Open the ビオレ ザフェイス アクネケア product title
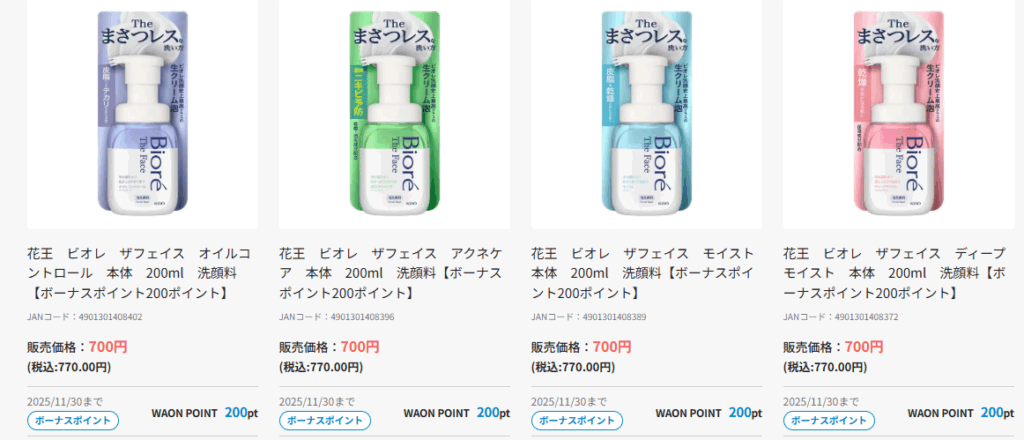 [391, 274]
